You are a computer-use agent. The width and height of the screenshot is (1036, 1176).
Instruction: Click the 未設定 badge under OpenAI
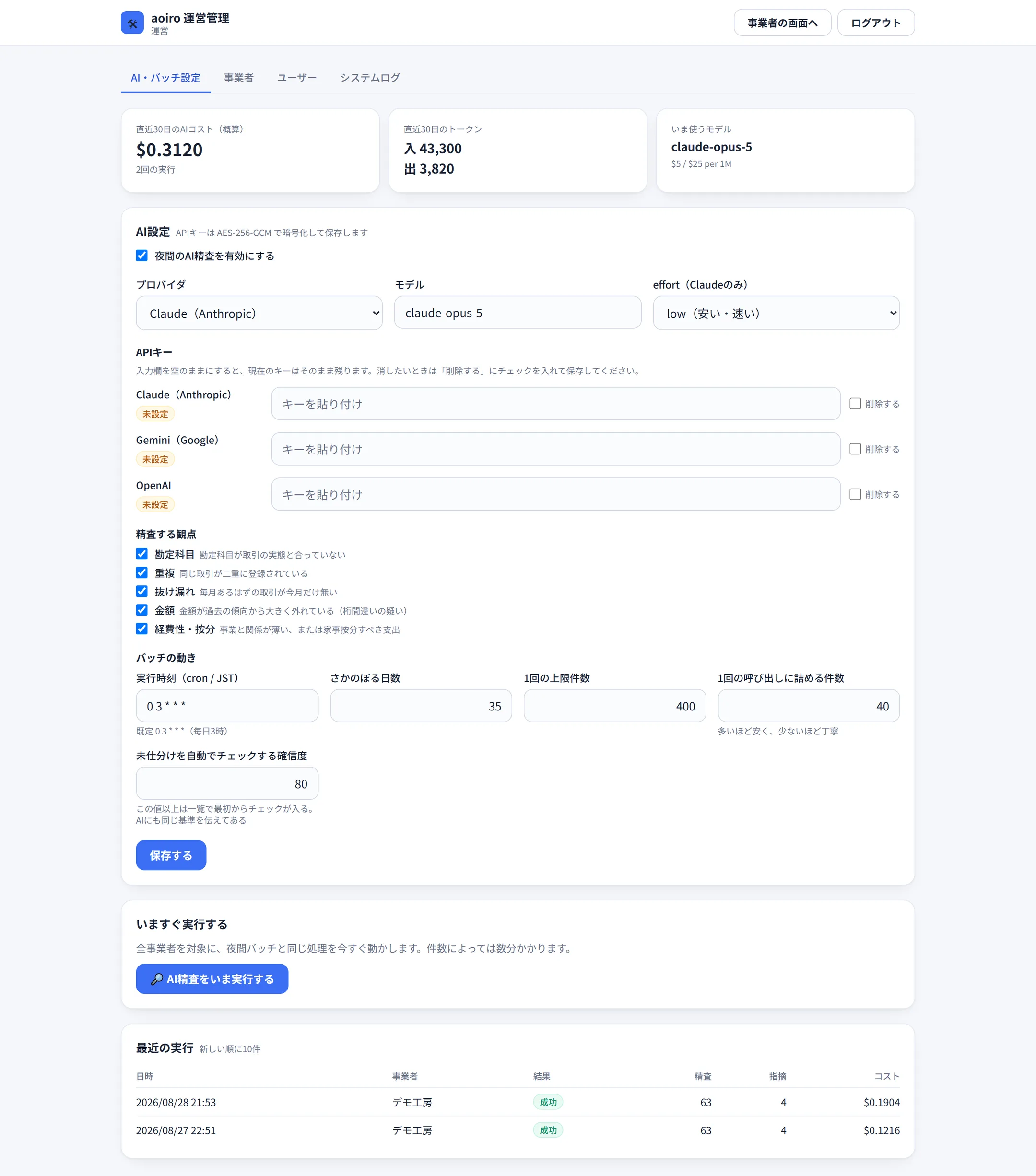(x=155, y=504)
